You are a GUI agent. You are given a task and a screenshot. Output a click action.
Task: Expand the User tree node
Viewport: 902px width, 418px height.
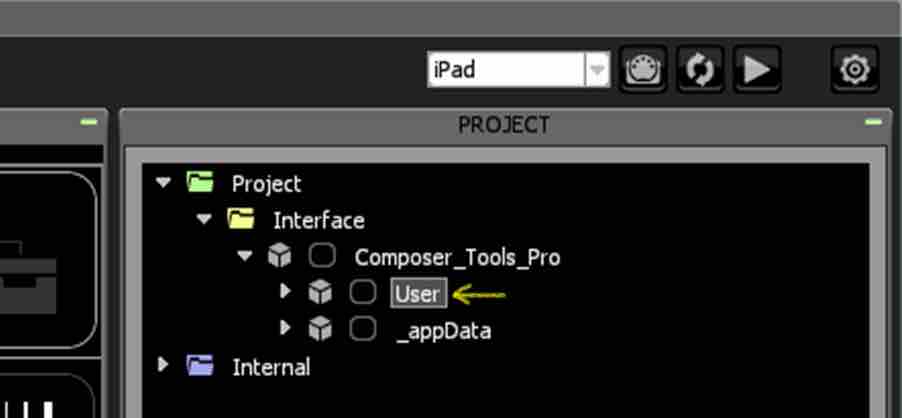[285, 292]
